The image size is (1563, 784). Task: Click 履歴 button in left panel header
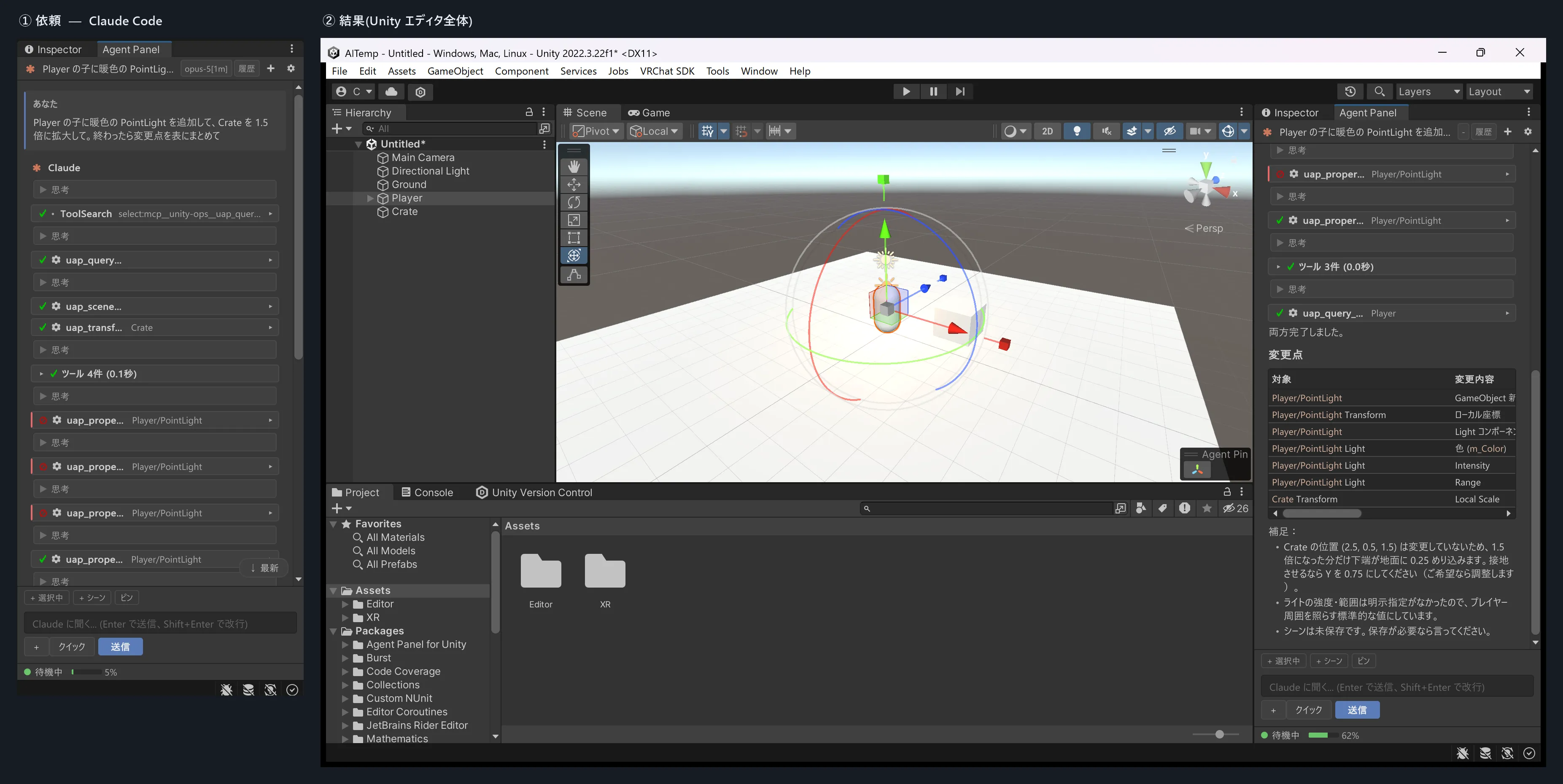coord(246,69)
